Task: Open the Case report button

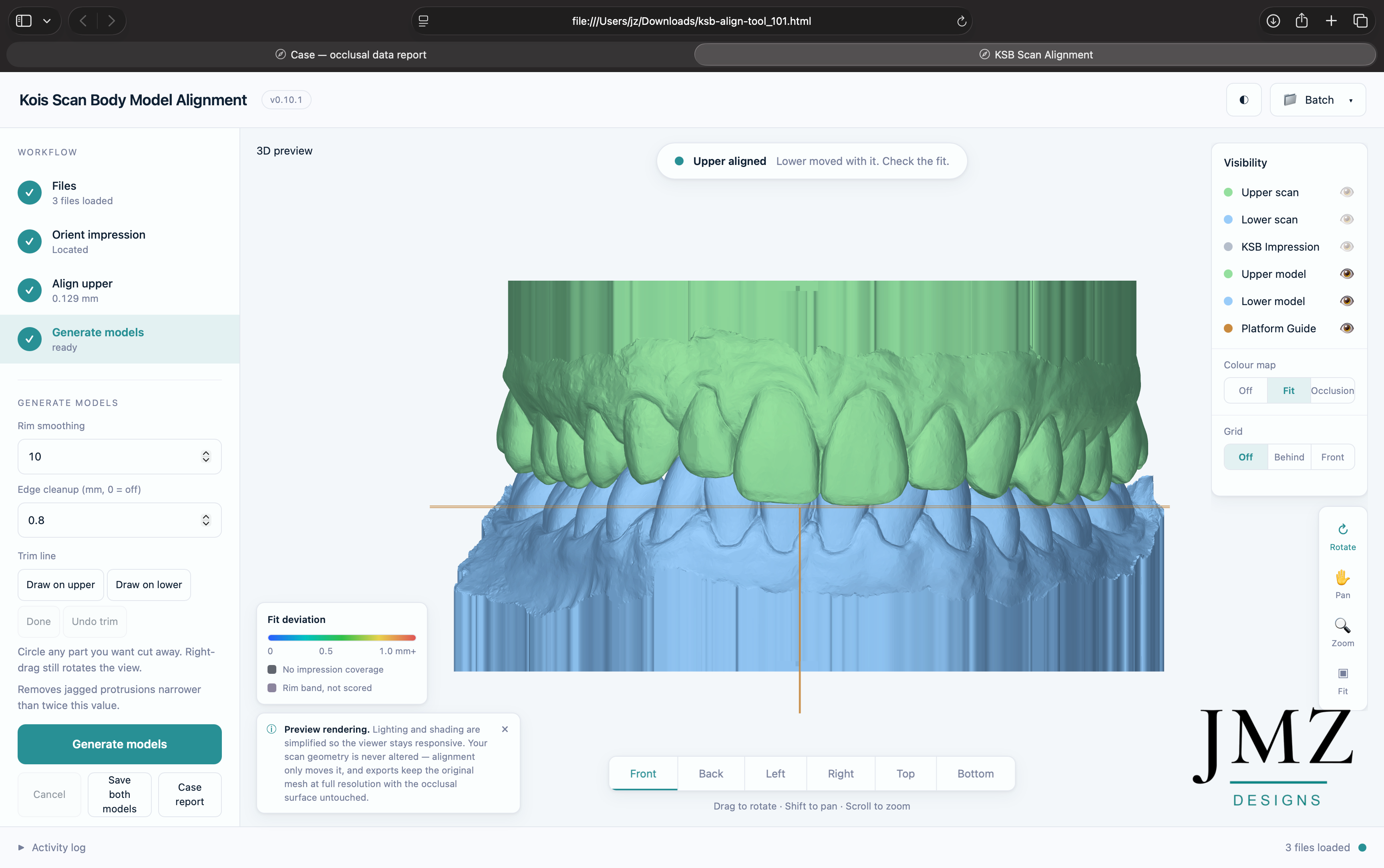Action: pyautogui.click(x=189, y=794)
